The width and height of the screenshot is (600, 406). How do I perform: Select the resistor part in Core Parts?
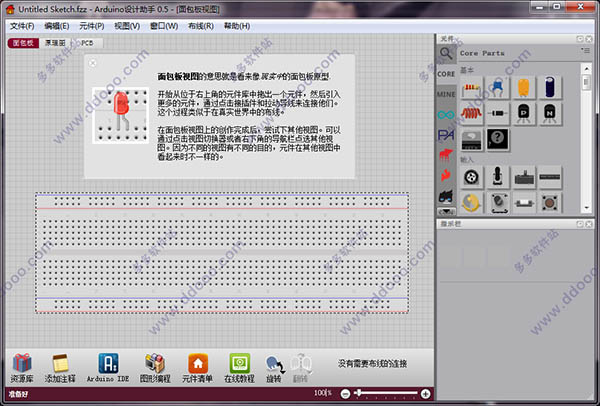(x=471, y=88)
